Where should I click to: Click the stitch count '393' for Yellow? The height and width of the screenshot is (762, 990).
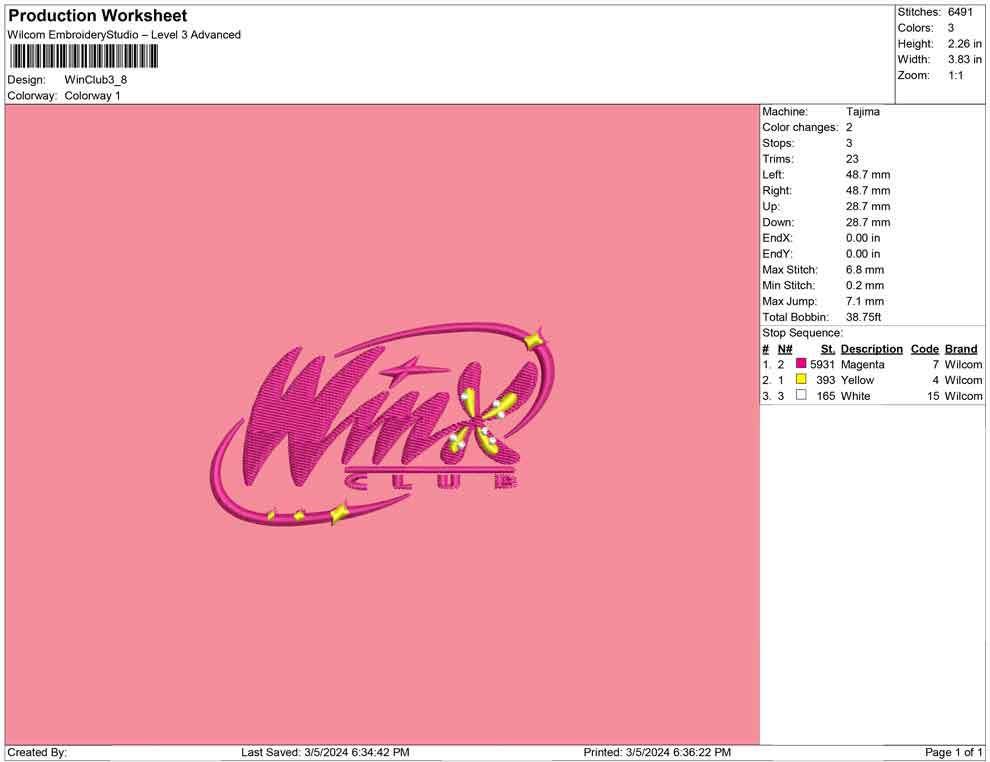tap(825, 380)
